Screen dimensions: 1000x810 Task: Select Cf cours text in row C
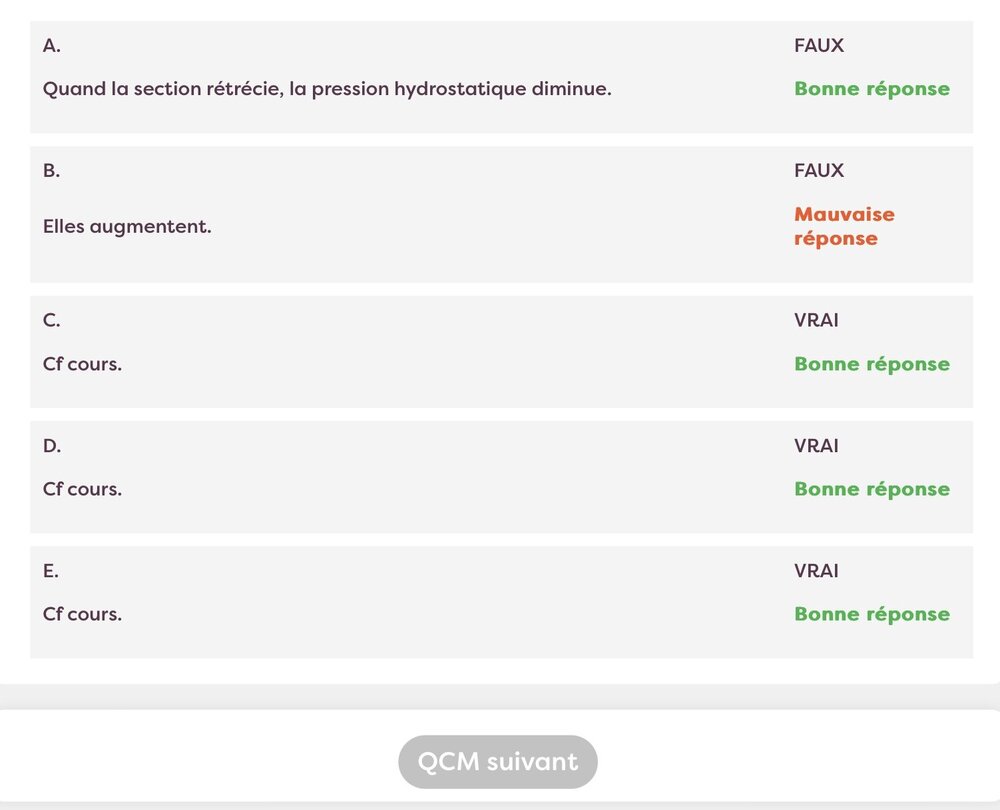point(82,364)
